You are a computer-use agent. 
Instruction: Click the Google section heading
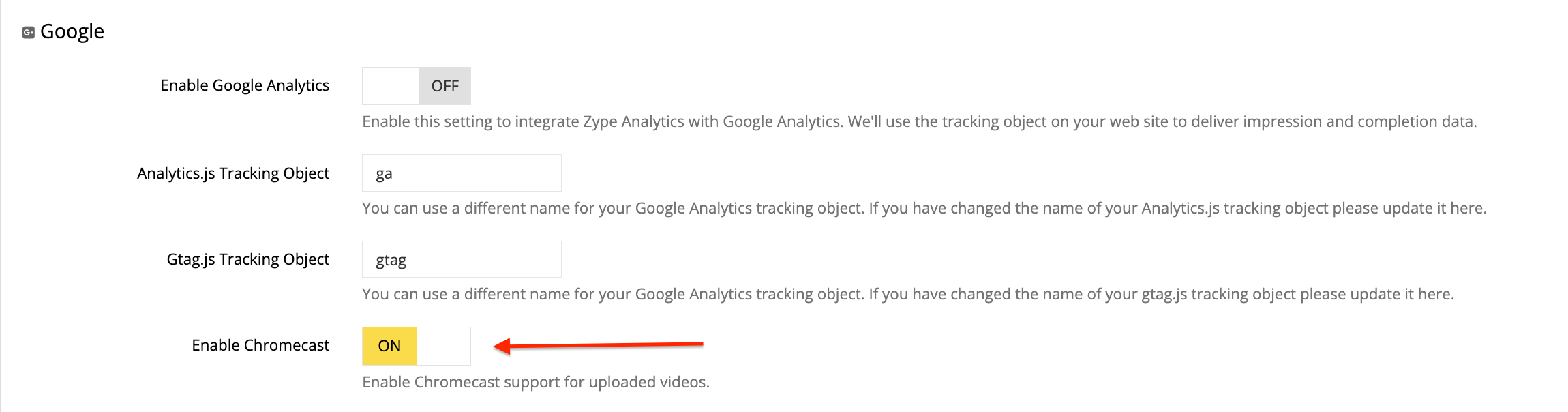tap(72, 31)
